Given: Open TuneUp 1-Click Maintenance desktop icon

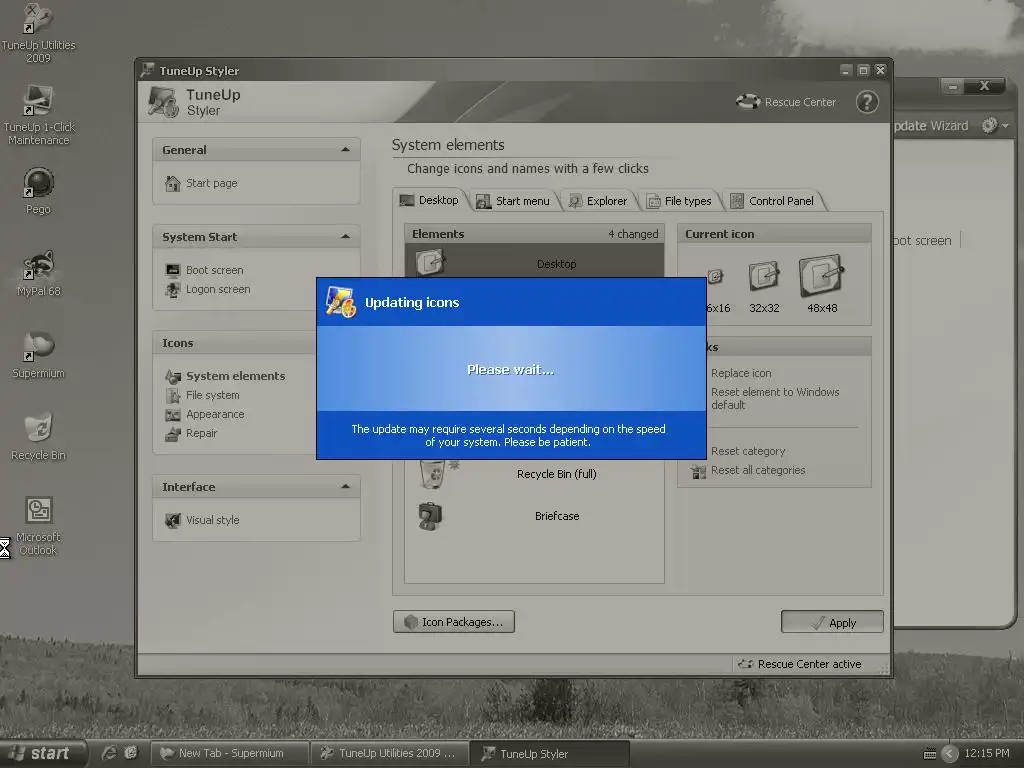Looking at the screenshot, I should [38, 115].
